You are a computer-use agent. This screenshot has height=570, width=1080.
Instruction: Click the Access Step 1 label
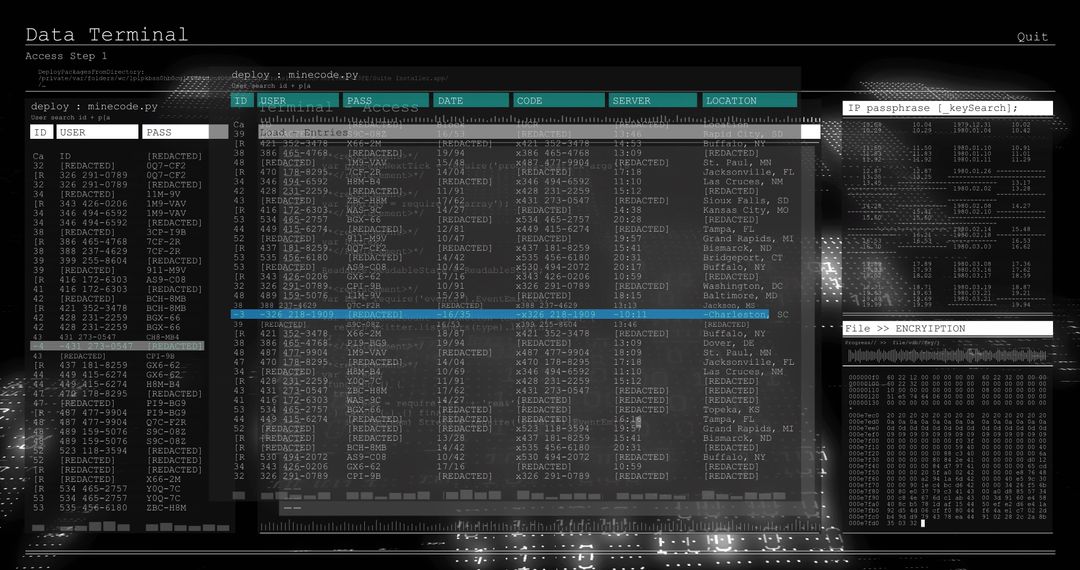(x=66, y=56)
